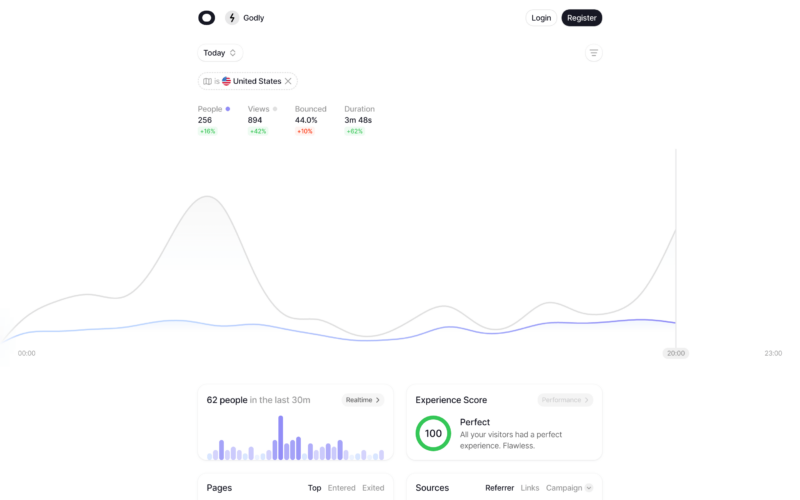Click the black ring logo icon
The height and width of the screenshot is (500, 800).
[207, 18]
